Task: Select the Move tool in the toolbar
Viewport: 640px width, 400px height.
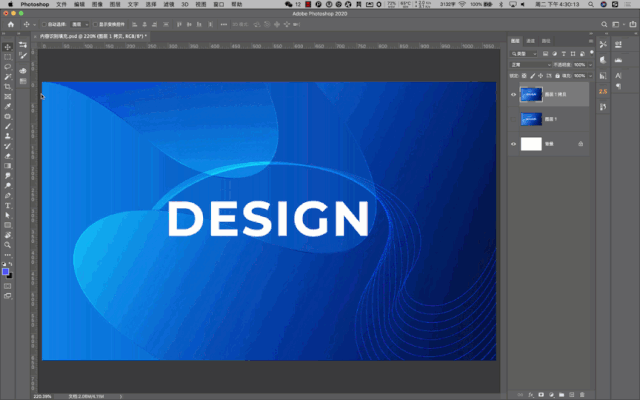Action: 7,46
